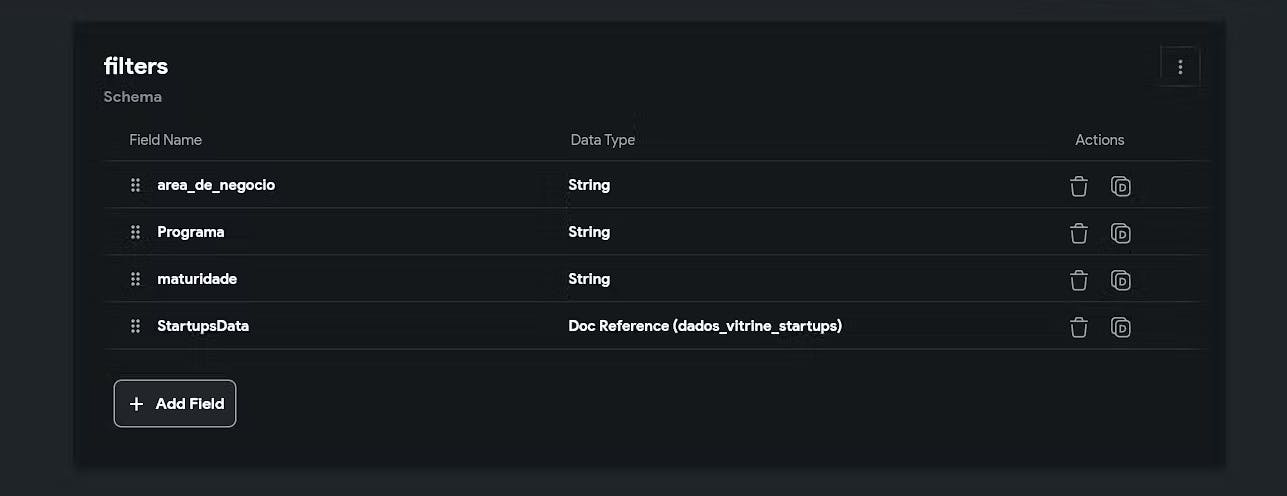Click the StartupsData field name

tap(203, 326)
